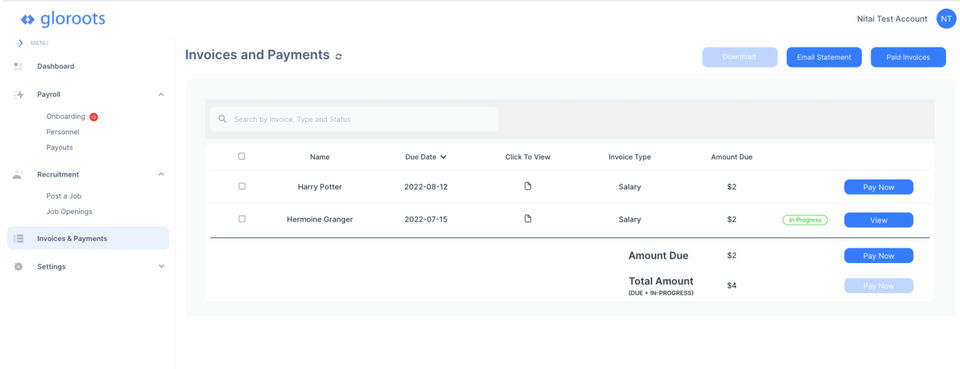
Task: Collapse the sidebar using the menu arrow icon
Action: 19,43
